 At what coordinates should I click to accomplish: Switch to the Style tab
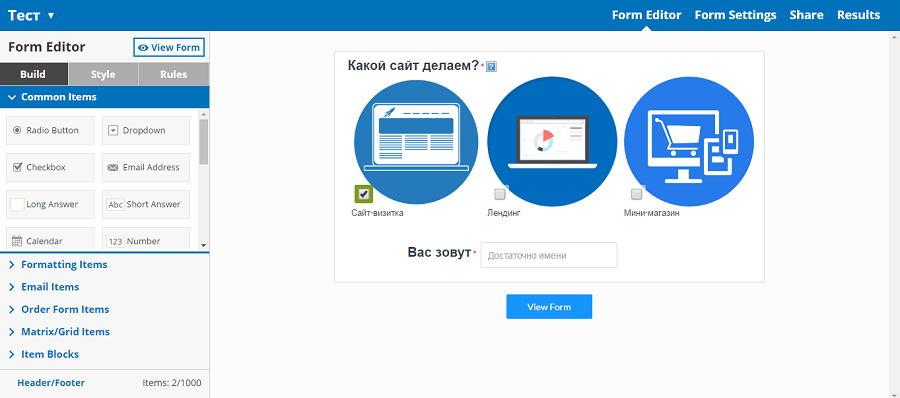103,74
